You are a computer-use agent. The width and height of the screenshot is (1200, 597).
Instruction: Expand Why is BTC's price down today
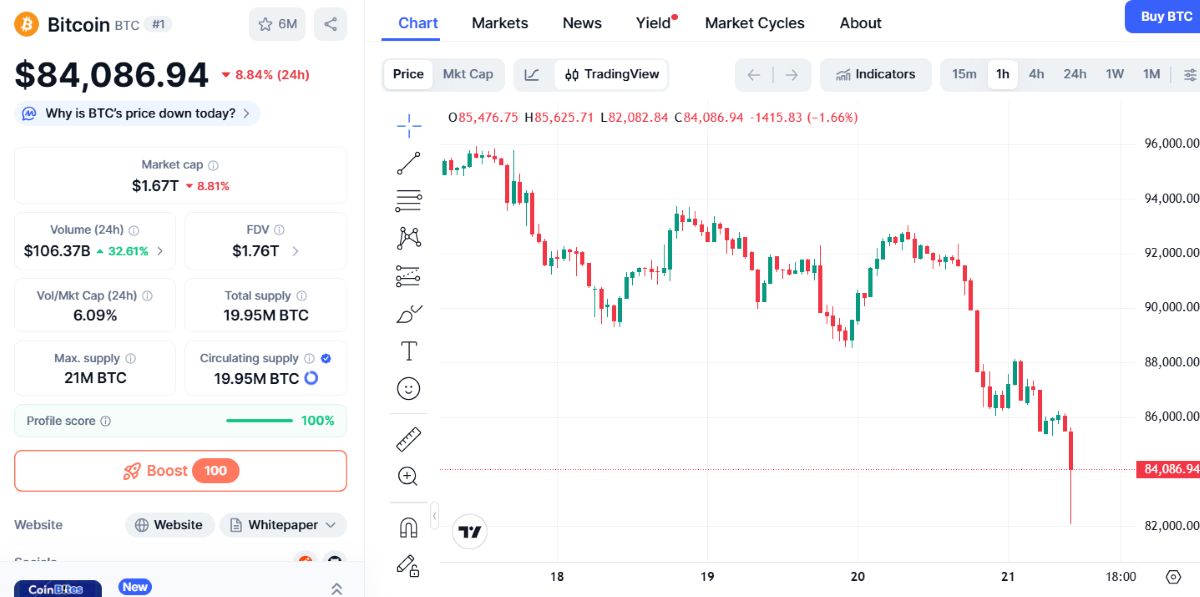pos(137,113)
